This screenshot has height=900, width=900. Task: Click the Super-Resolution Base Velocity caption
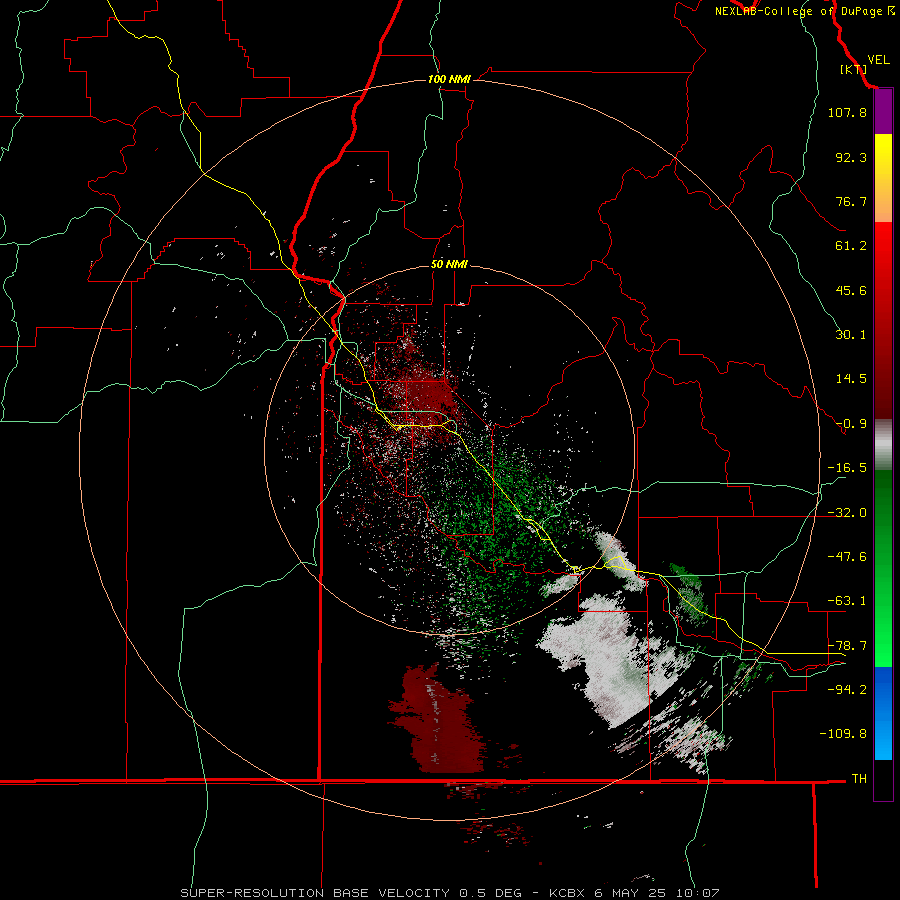(x=449, y=893)
